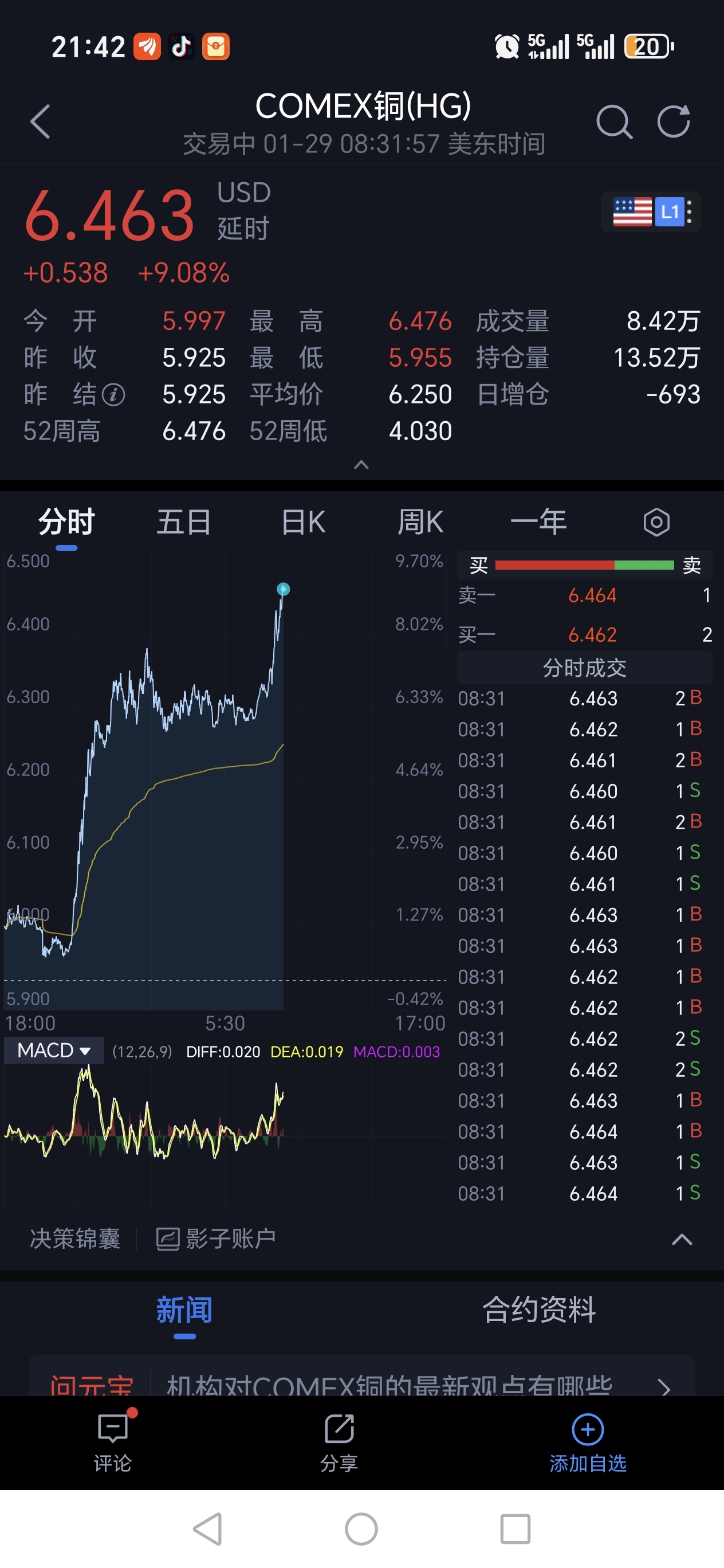Tap the battery indicator in status bar

pyautogui.click(x=649, y=46)
